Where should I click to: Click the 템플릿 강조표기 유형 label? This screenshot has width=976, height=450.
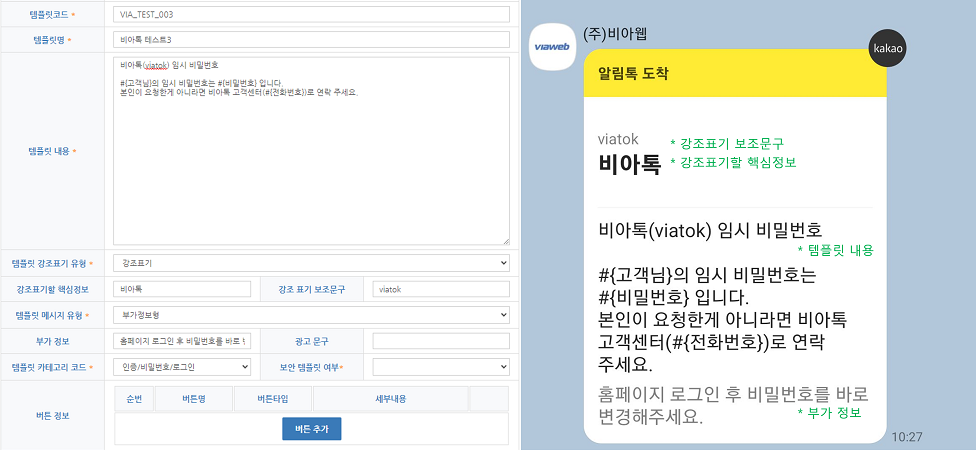point(52,263)
